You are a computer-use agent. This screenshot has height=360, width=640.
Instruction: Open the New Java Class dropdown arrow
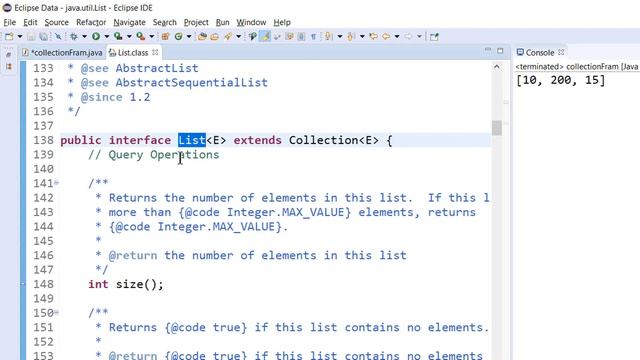[189, 36]
